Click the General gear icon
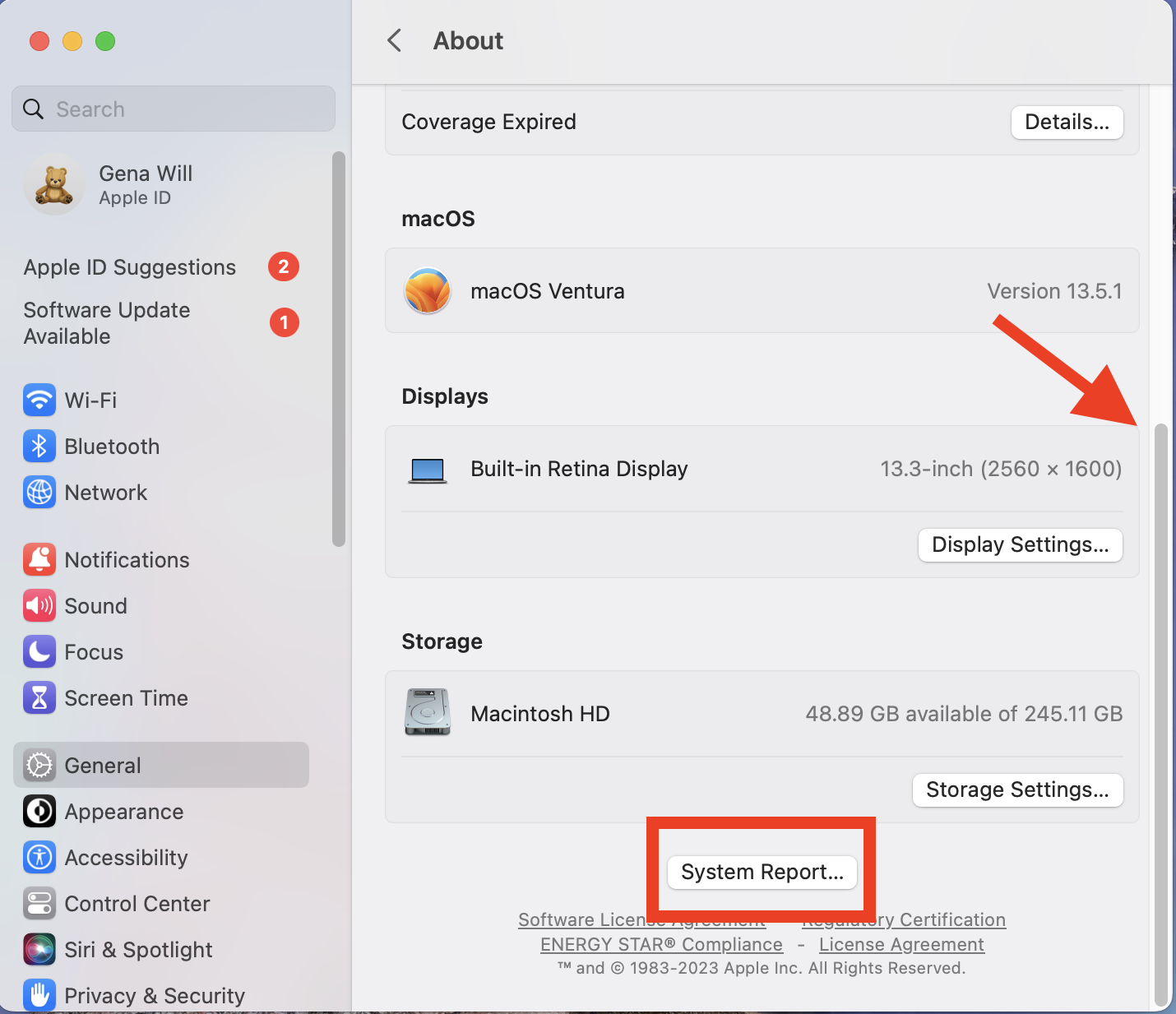Screen dimensions: 1176x1014 [x=39, y=766]
